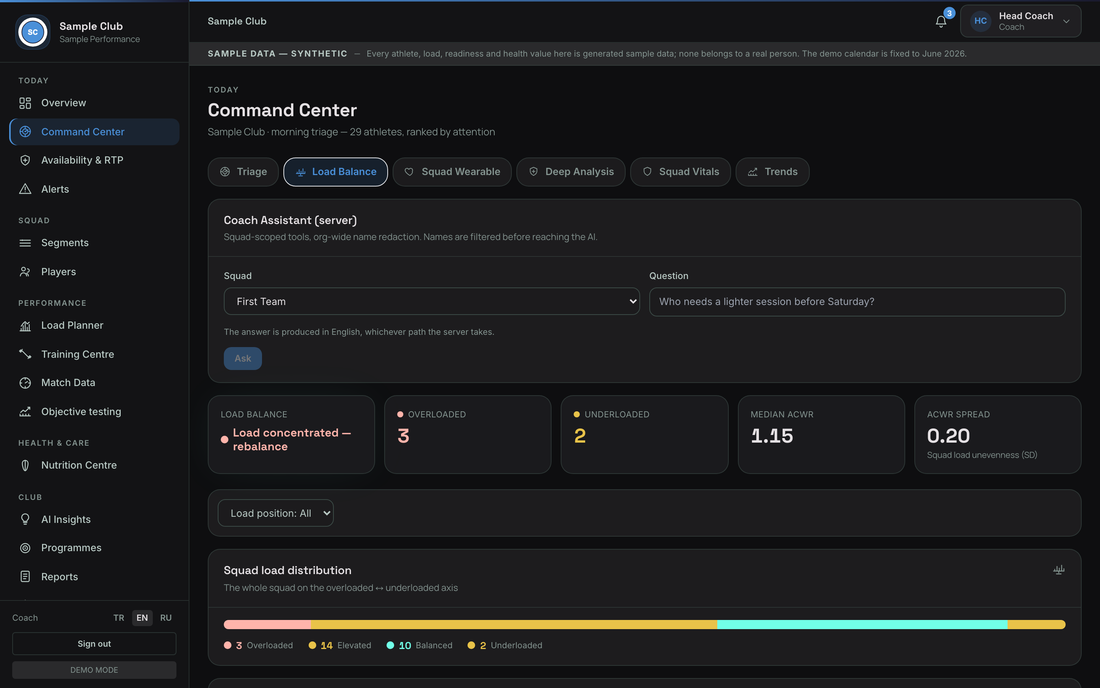
Task: Click the Players people icon
Action: pos(25,271)
